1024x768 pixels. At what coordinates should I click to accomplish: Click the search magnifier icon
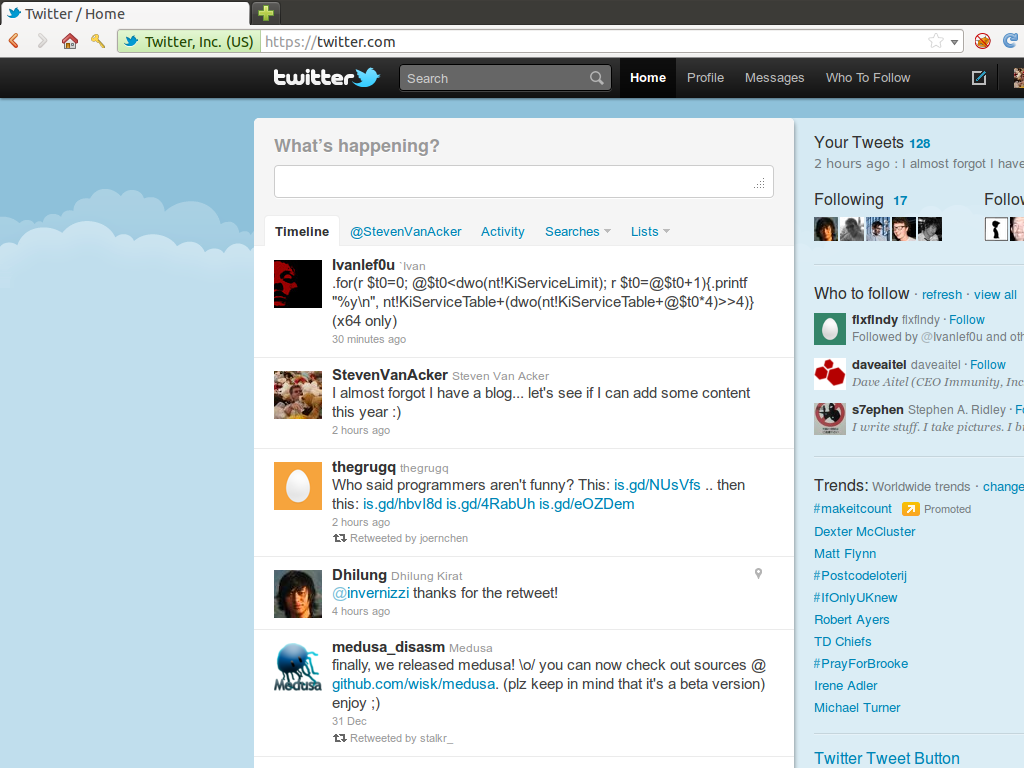point(596,78)
